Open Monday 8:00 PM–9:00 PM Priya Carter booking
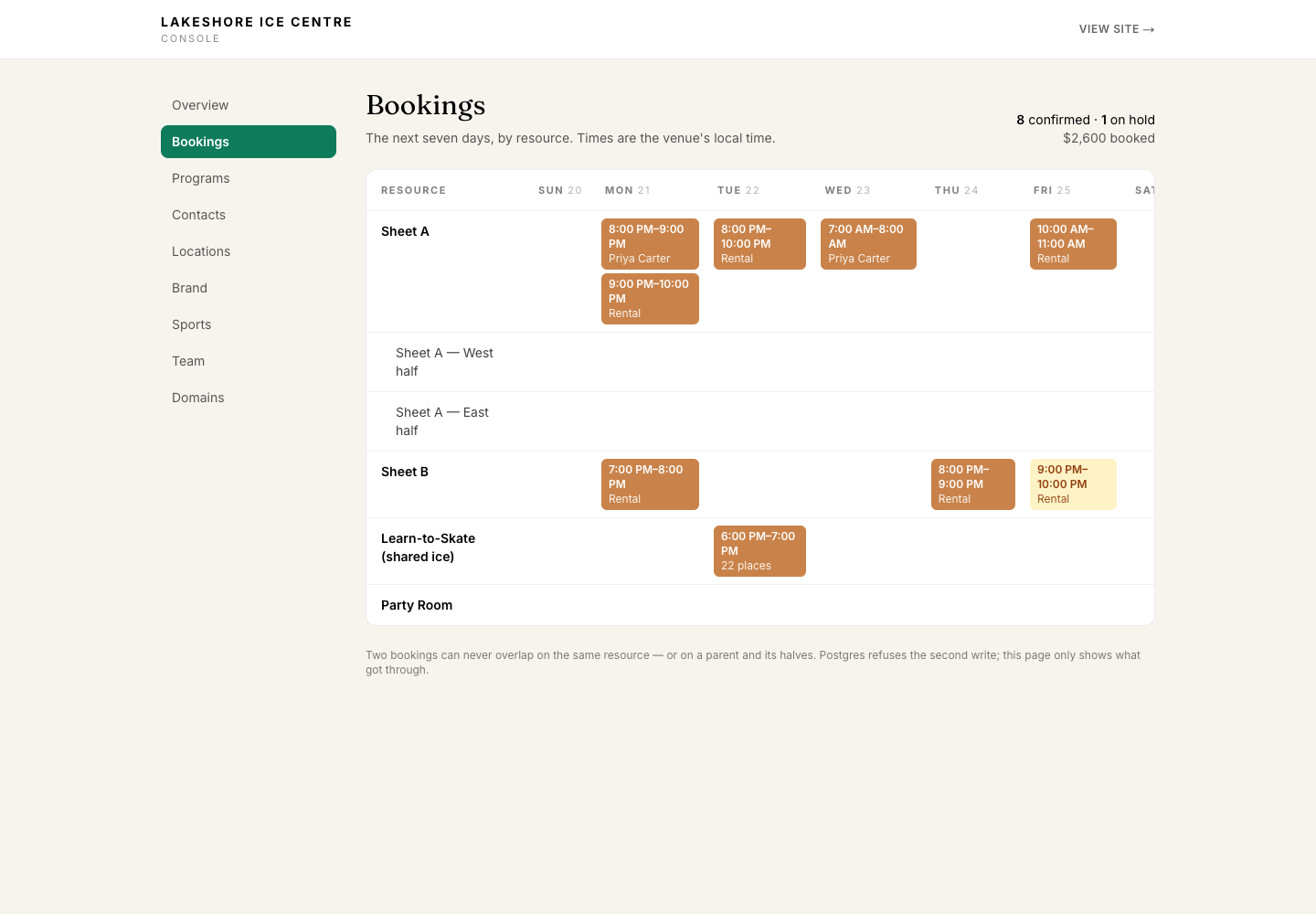1316x914 pixels. coord(650,244)
